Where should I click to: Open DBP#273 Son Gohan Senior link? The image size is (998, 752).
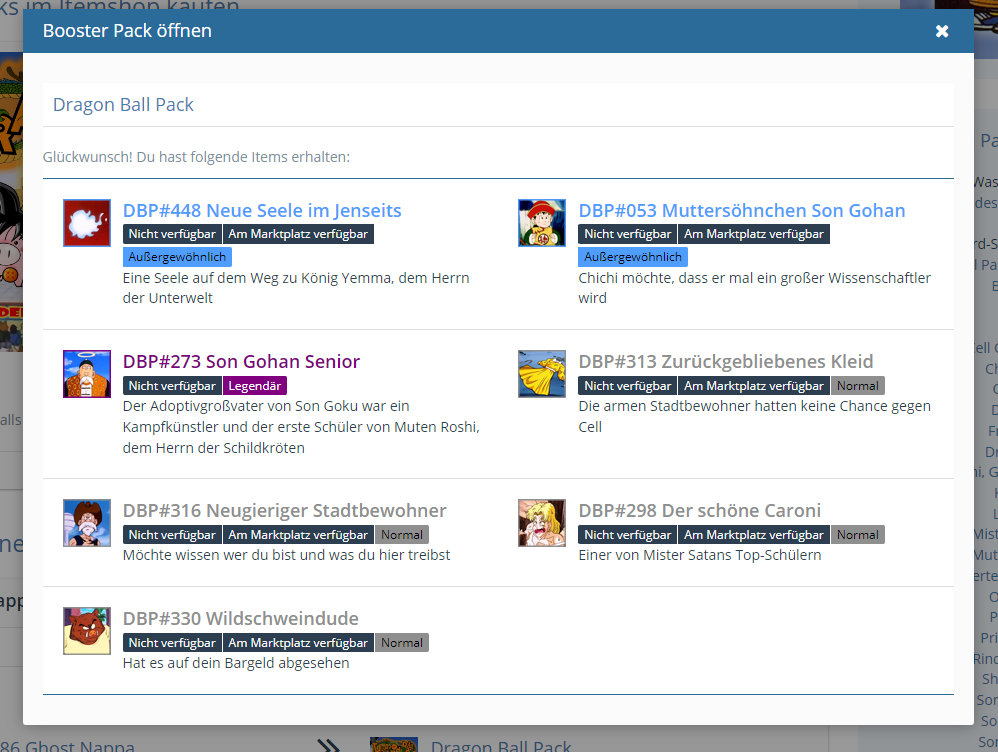241,362
